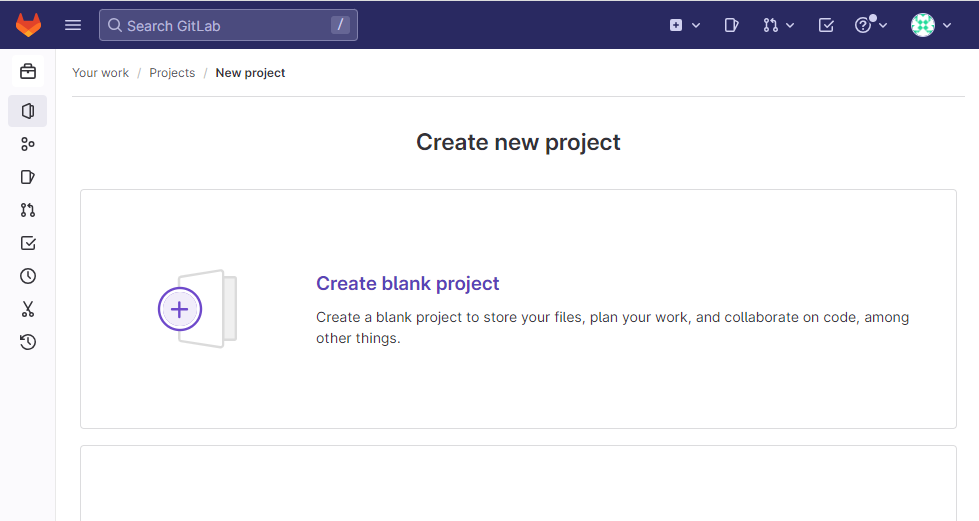Image resolution: width=979 pixels, height=521 pixels.
Task: Open the Your work briefcase icon
Action: coord(27,71)
